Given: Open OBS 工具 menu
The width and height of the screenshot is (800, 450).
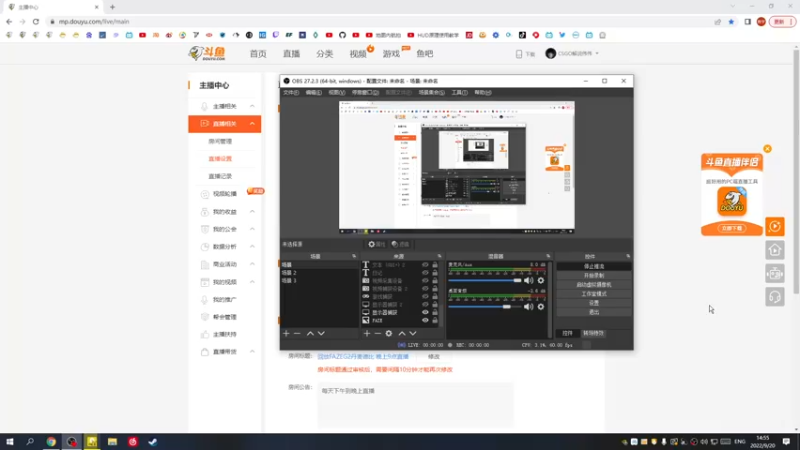Looking at the screenshot, I should [459, 92].
